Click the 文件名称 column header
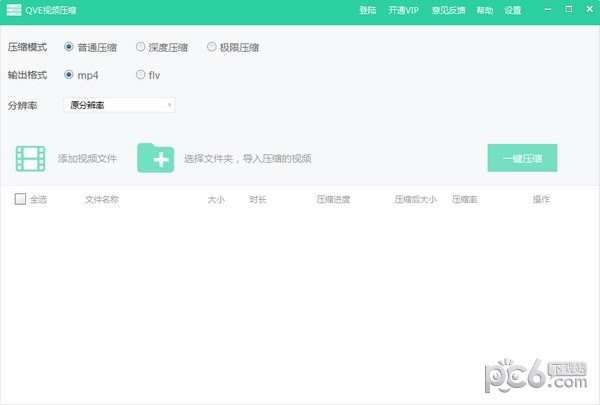Screen dimensions: 600x405 click(x=102, y=199)
